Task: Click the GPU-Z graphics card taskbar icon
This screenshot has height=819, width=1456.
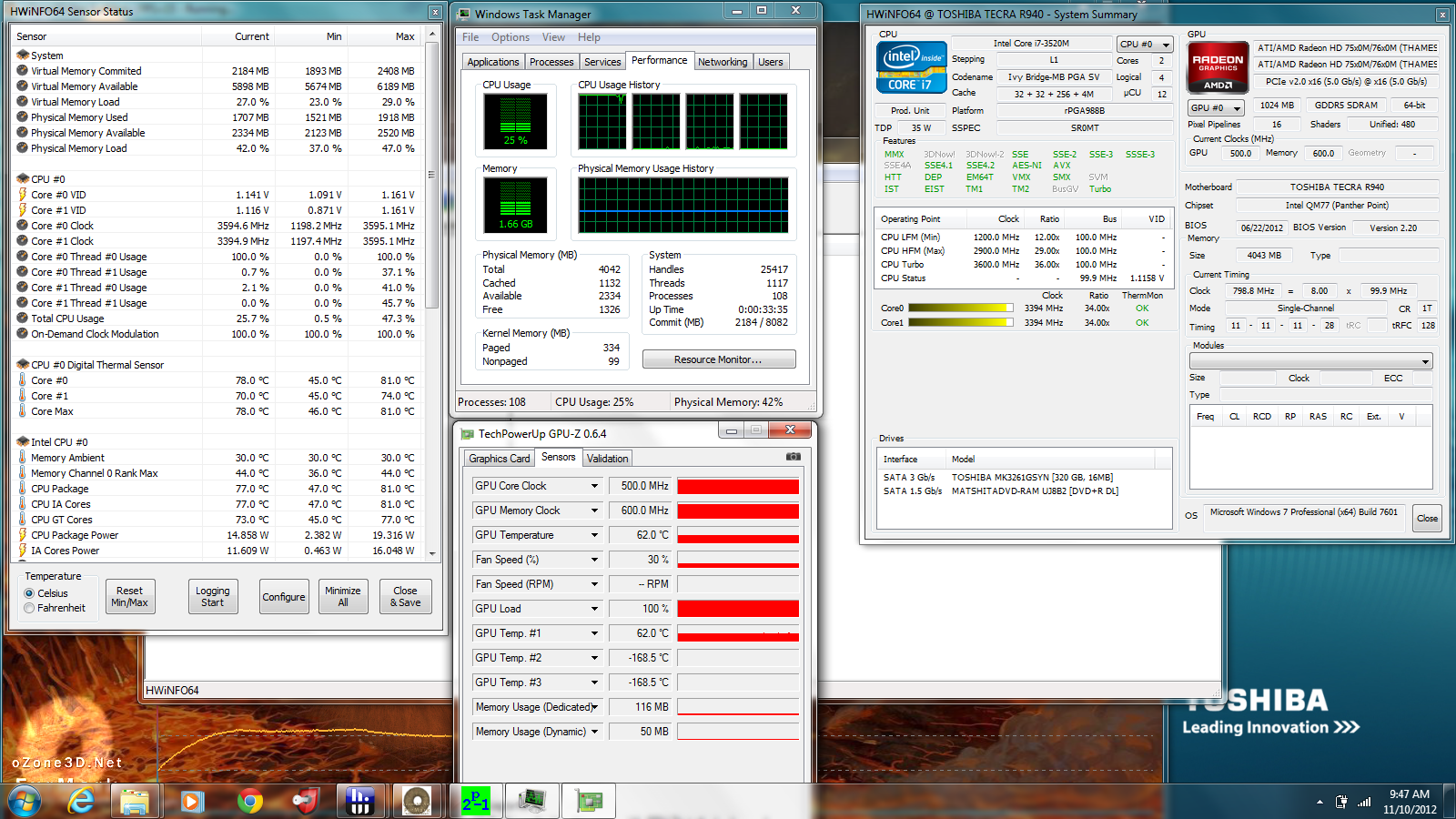Action: [x=589, y=801]
